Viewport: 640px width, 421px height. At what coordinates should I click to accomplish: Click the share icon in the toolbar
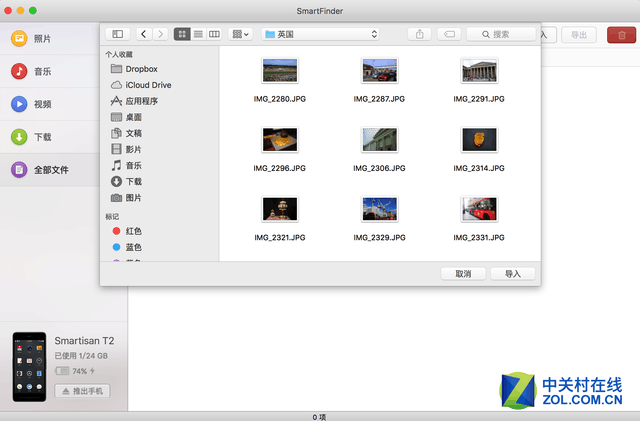[x=420, y=34]
